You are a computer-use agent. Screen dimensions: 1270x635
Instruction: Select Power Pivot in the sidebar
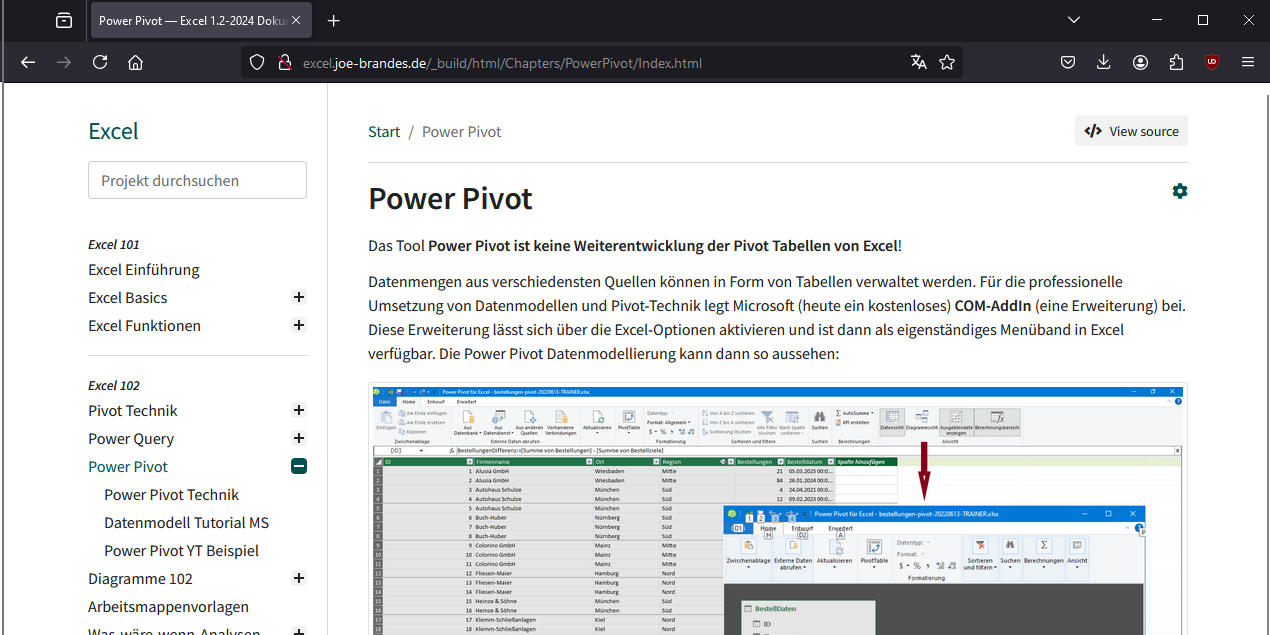[x=128, y=467]
